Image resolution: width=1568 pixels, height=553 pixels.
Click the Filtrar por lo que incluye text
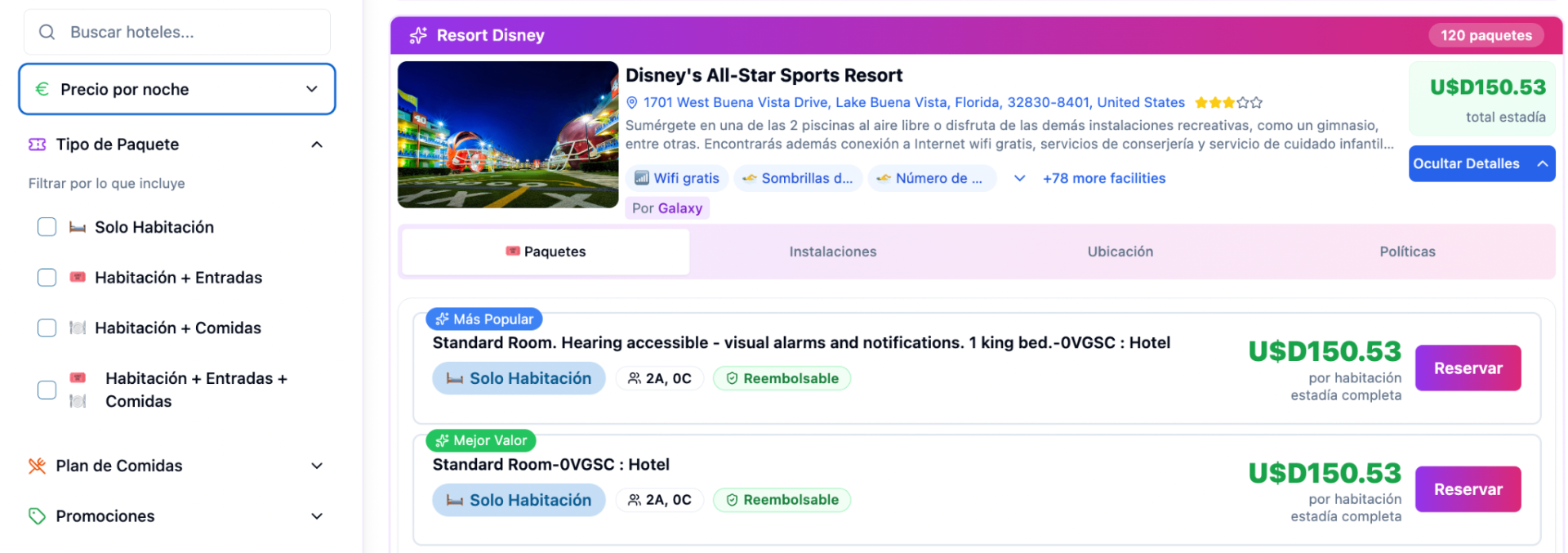[107, 184]
